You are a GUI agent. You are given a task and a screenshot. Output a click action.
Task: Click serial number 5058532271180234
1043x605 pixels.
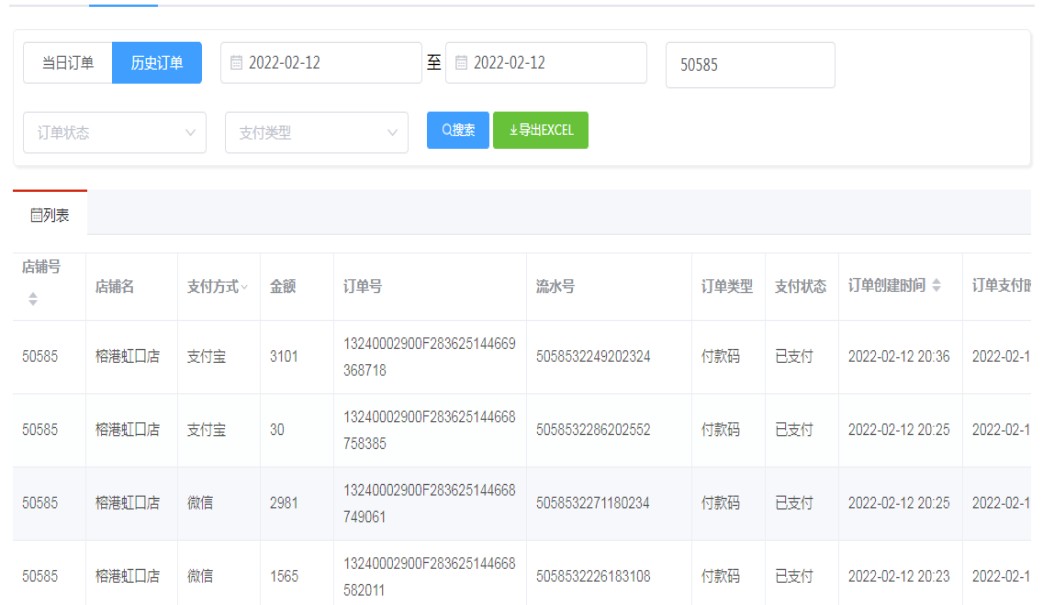click(593, 504)
